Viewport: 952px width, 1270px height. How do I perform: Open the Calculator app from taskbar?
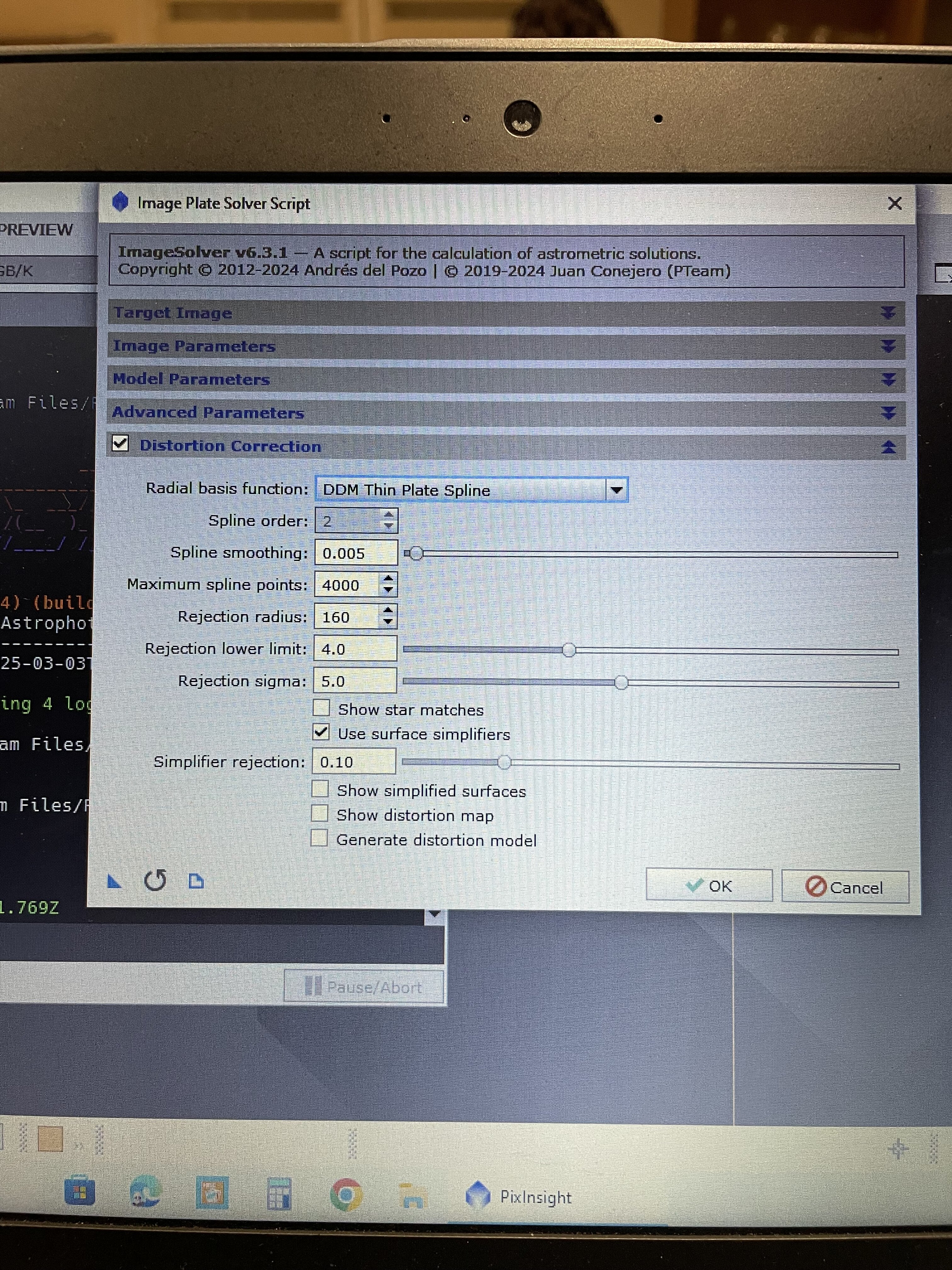[279, 1194]
